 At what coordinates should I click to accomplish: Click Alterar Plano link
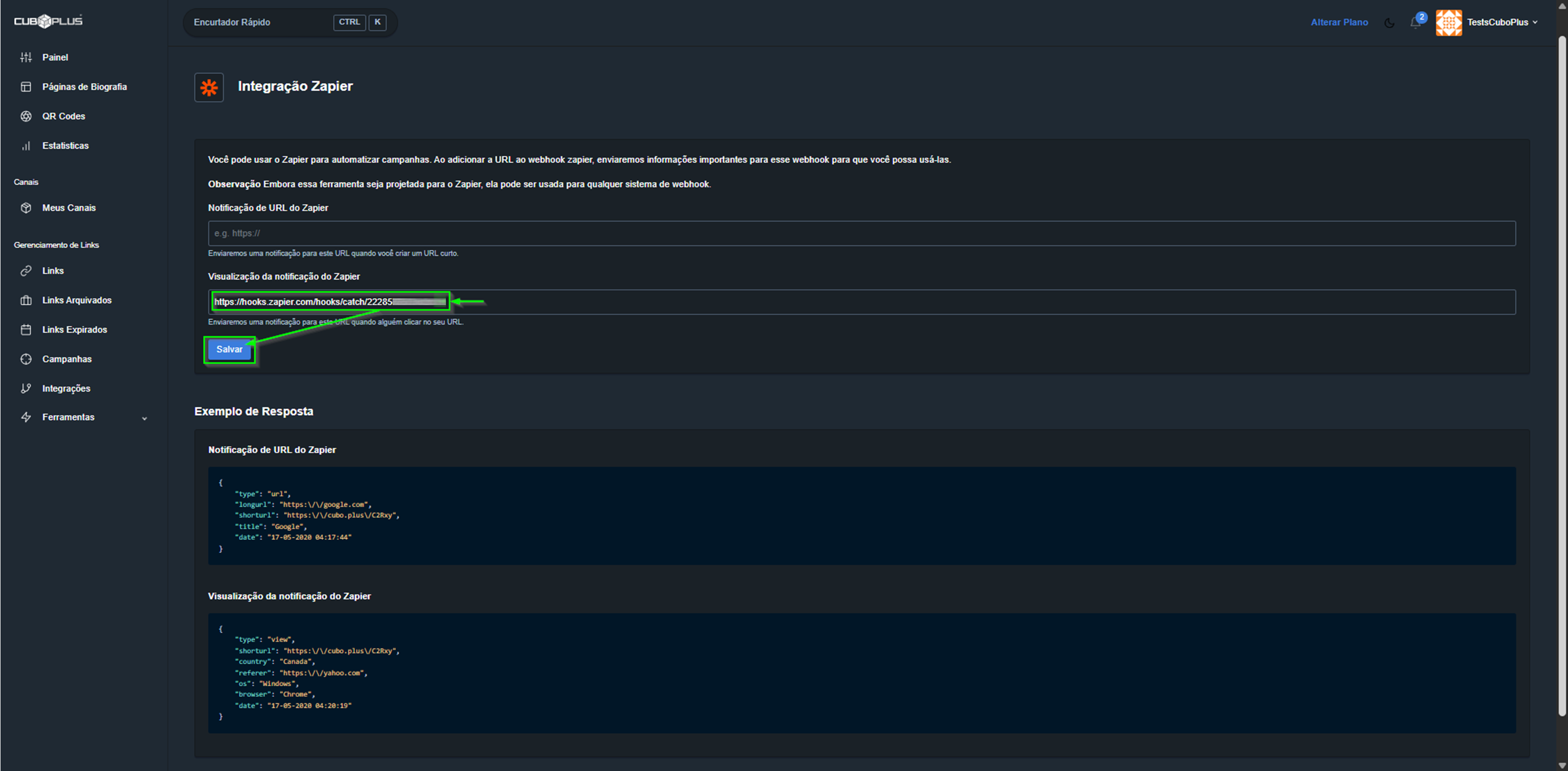tap(1339, 23)
